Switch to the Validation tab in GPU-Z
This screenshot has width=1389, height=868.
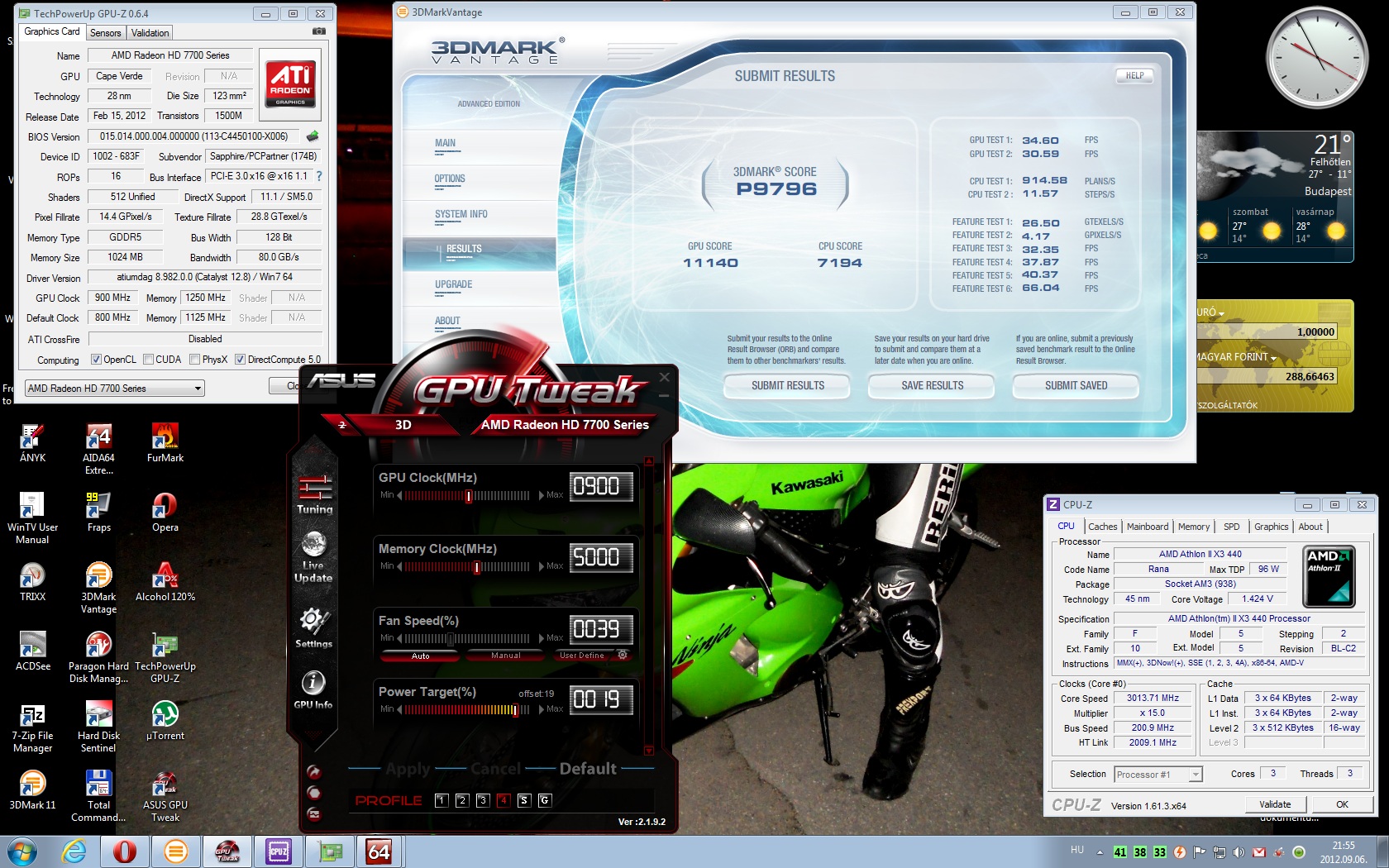pos(150,33)
